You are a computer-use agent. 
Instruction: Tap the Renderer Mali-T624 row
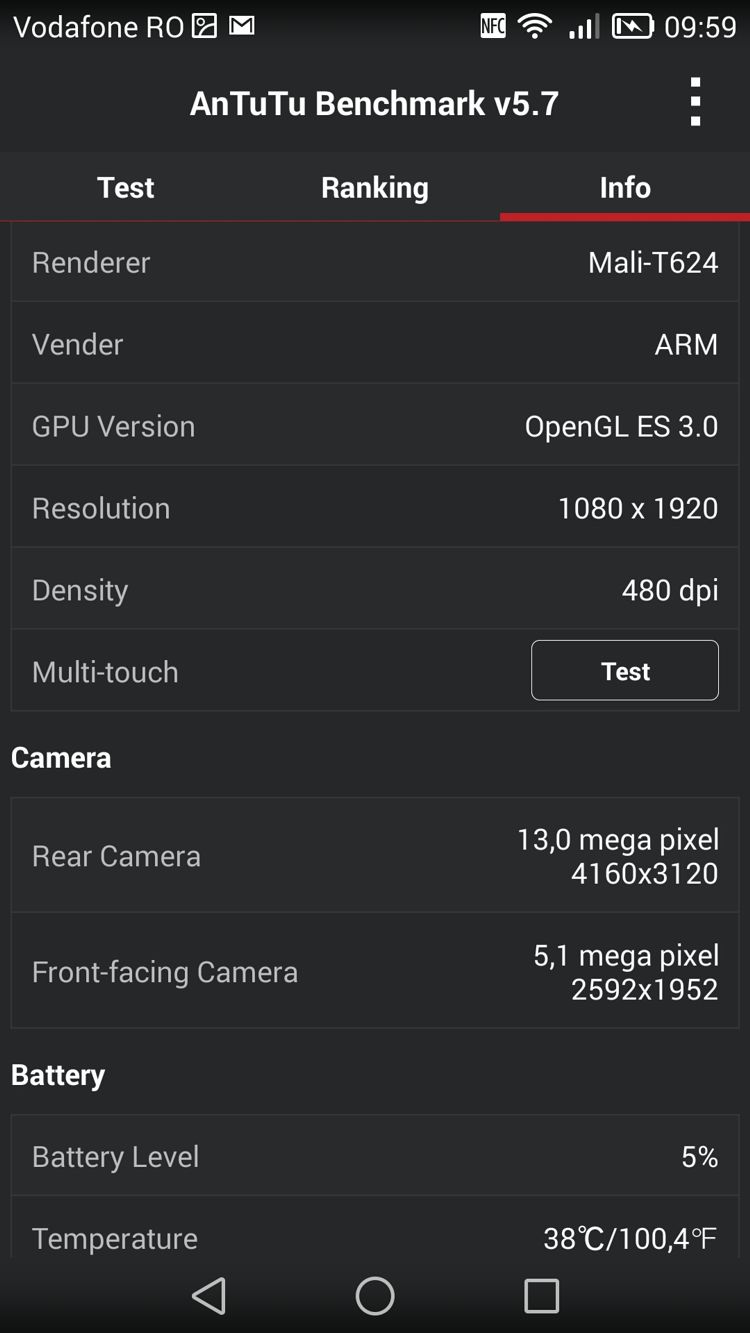[x=375, y=262]
